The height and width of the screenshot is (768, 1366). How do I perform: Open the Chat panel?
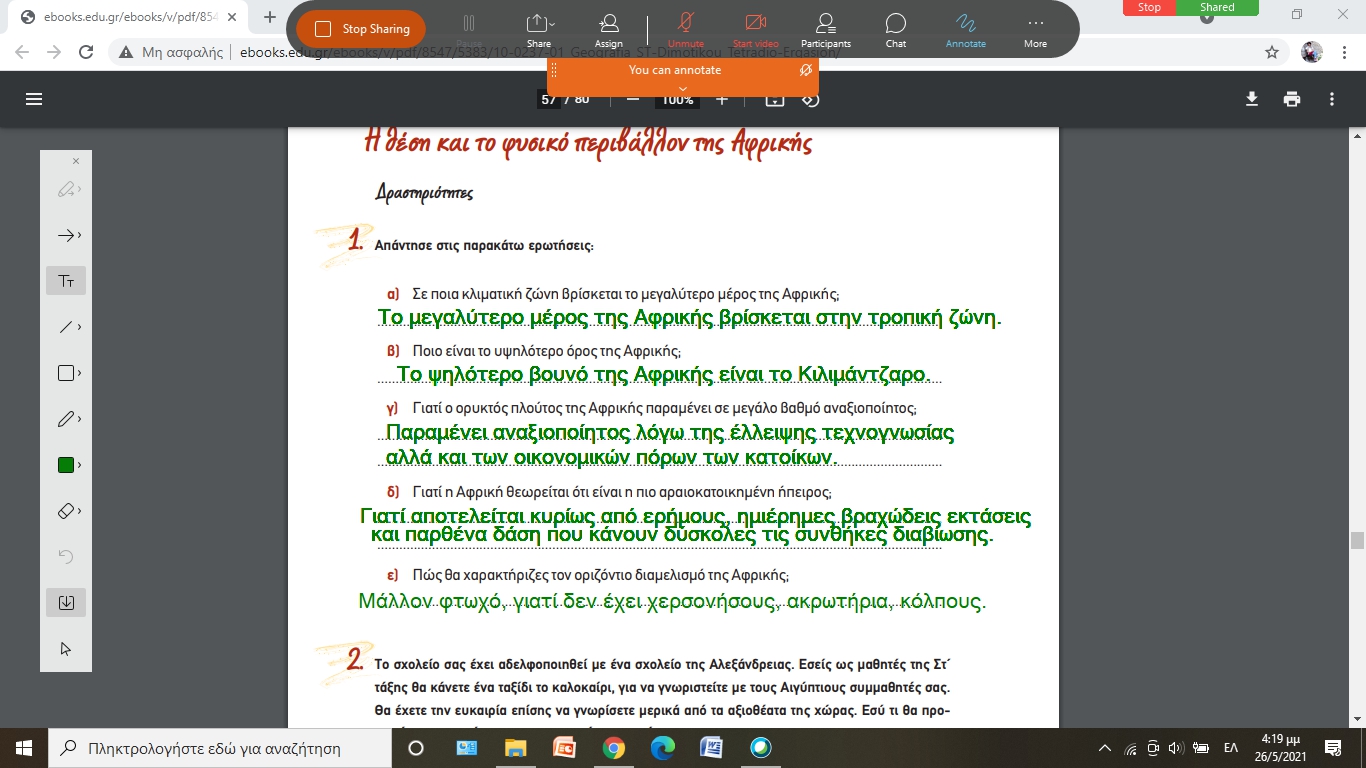(x=896, y=29)
